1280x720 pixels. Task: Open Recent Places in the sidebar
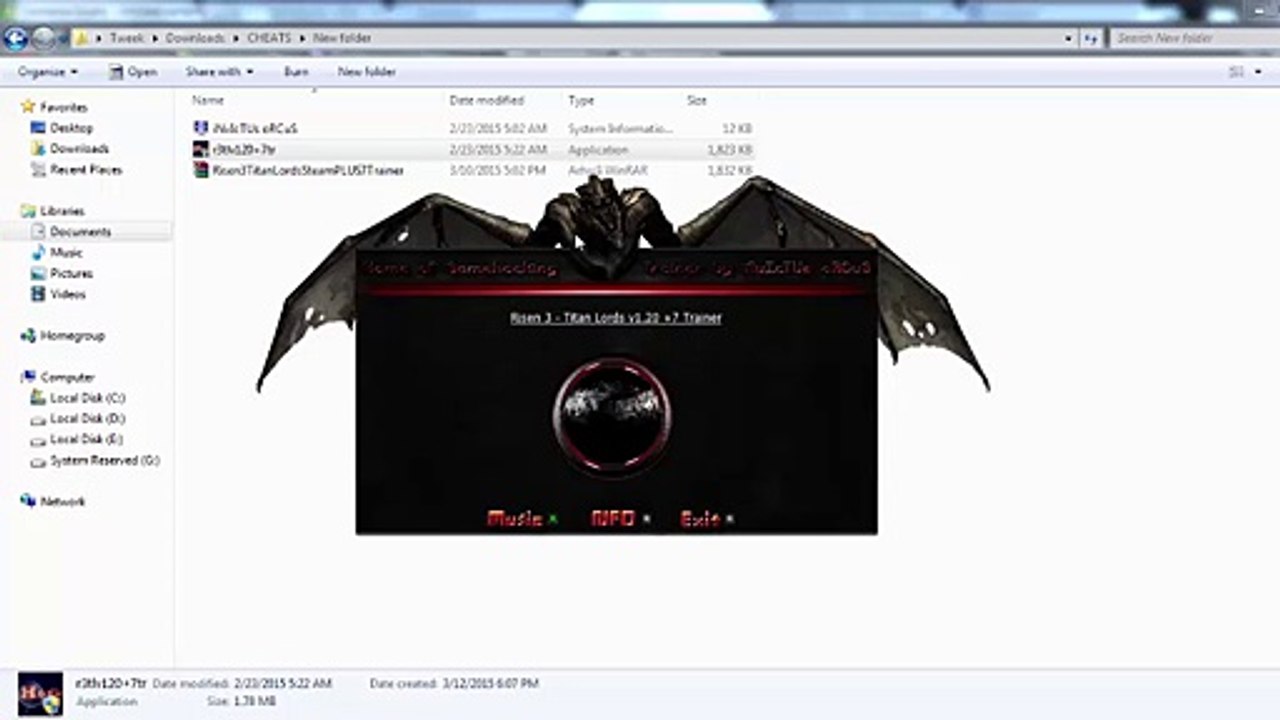[86, 170]
